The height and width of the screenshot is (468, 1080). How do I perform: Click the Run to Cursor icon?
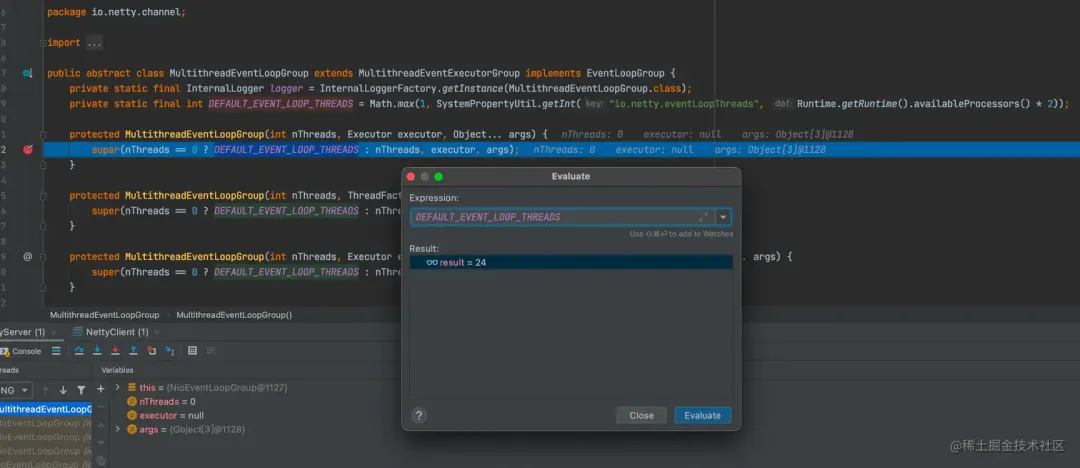point(169,351)
